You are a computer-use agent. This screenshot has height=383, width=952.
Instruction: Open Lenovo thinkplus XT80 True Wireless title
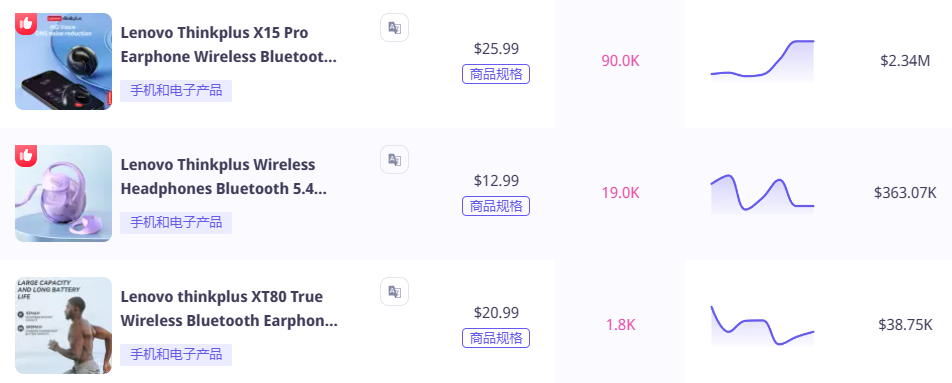click(229, 308)
